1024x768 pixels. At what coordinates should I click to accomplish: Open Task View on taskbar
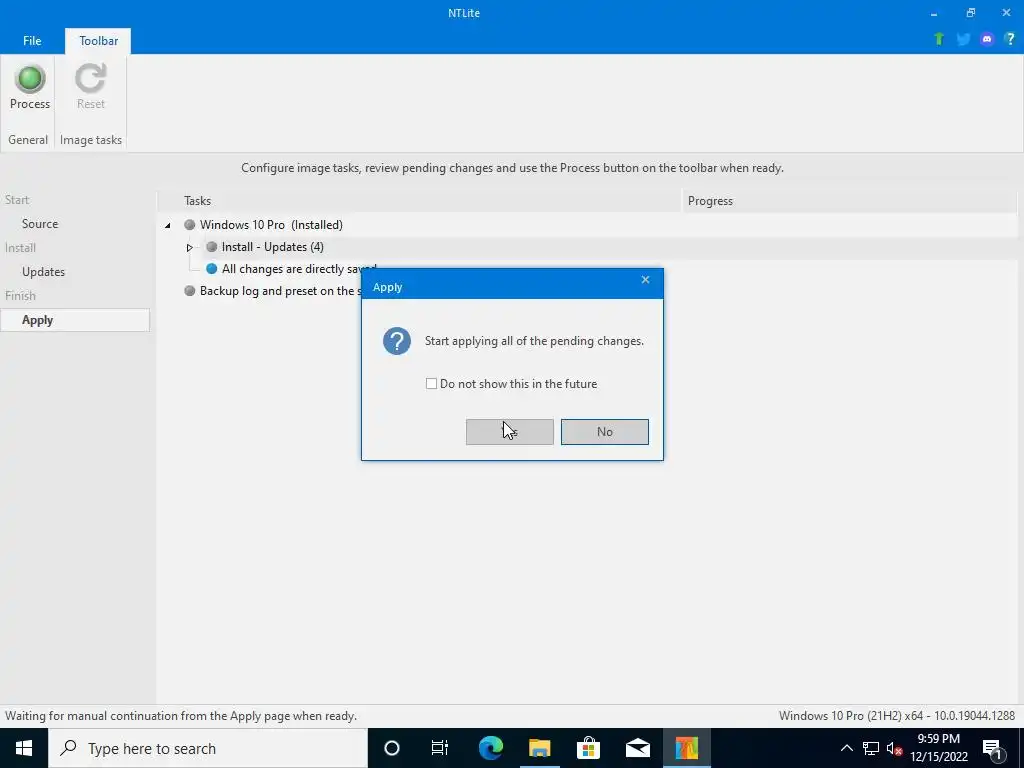click(440, 748)
